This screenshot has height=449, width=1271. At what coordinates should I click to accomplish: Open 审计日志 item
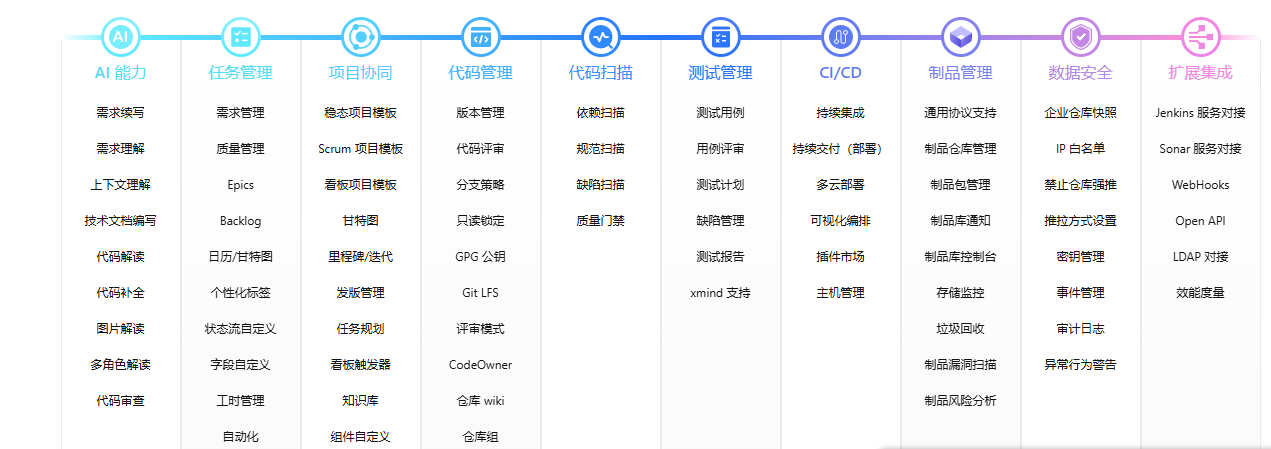click(x=1080, y=329)
